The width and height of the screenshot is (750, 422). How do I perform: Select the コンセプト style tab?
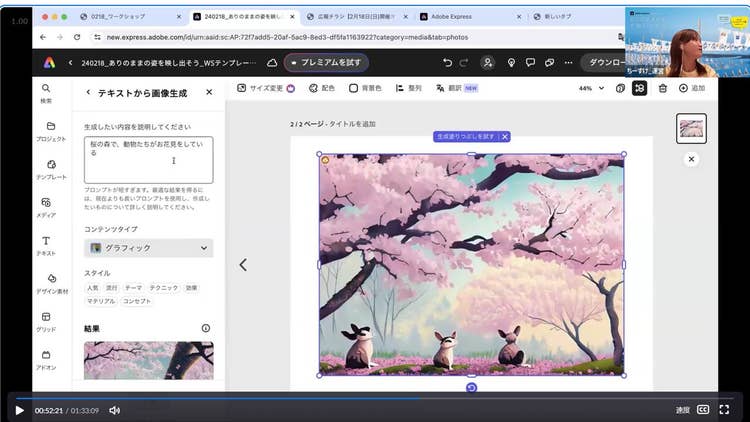[x=137, y=301]
